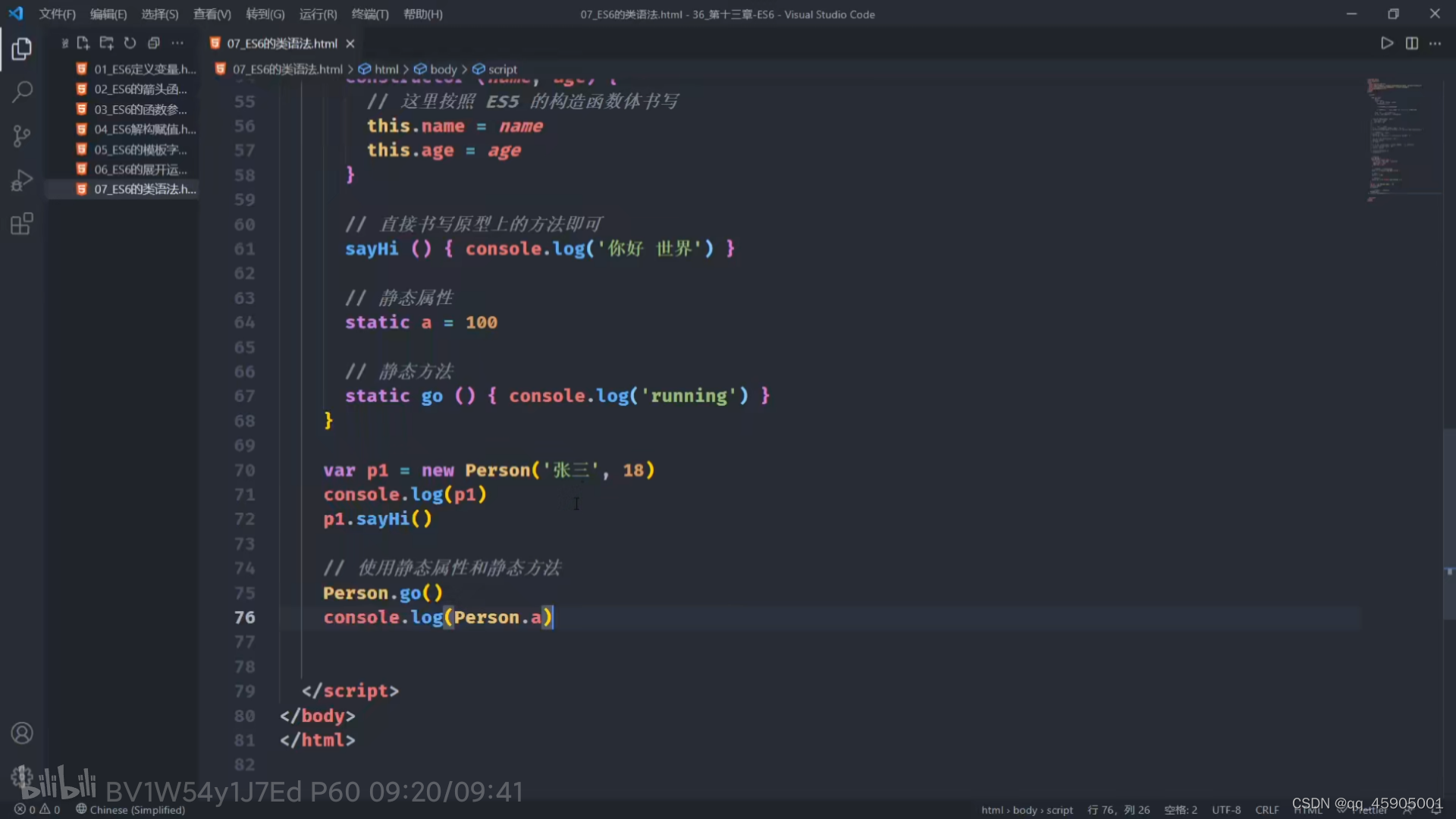Click the Run play icon in the editor title bar
The image size is (1456, 819).
(x=1386, y=43)
